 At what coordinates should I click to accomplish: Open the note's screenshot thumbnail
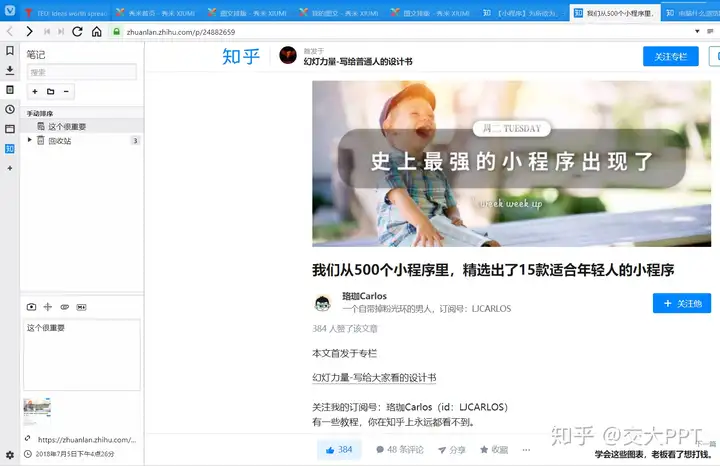(x=37, y=411)
